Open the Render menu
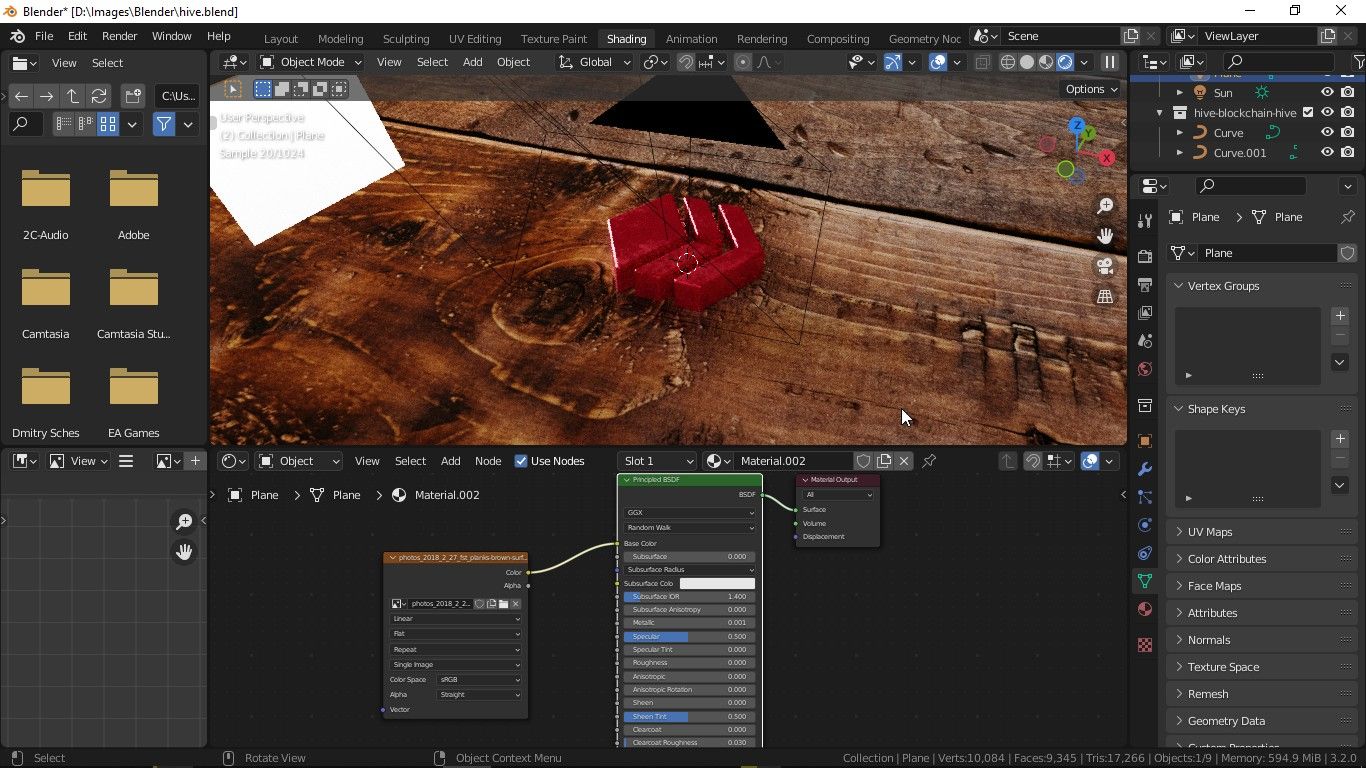Viewport: 1366px width, 768px height. coord(119,36)
